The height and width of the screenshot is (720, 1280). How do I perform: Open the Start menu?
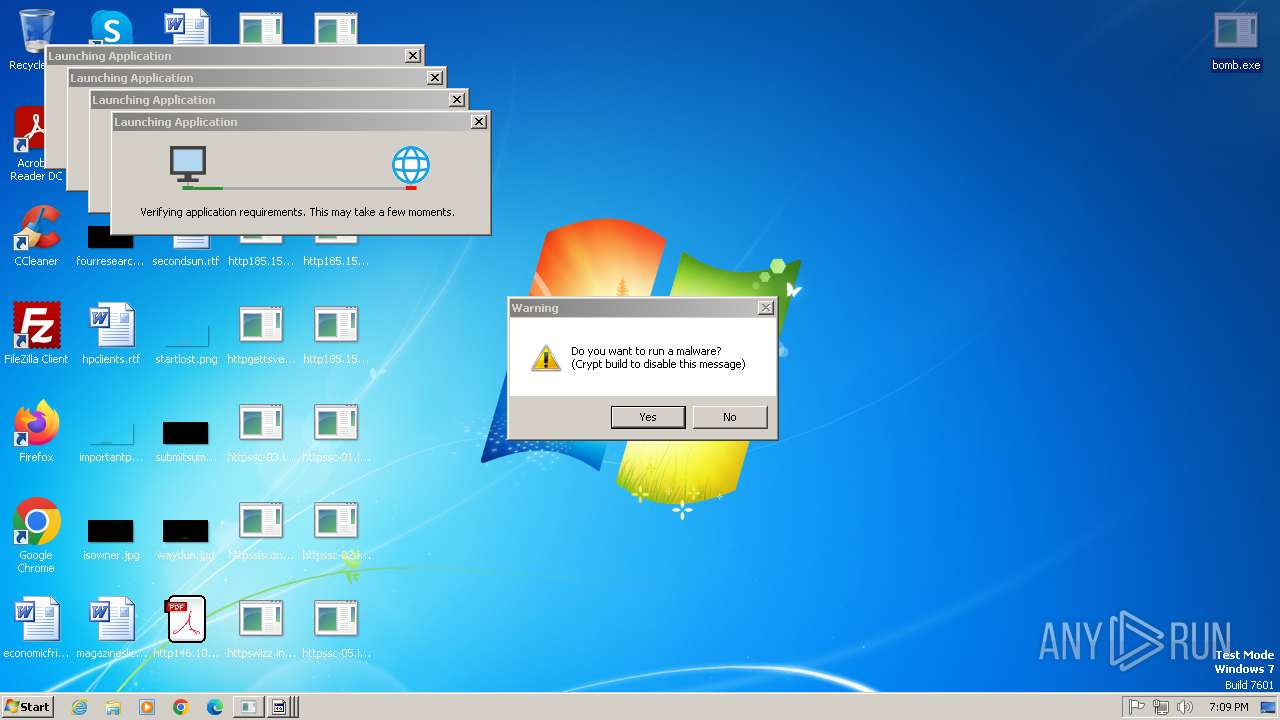click(27, 707)
